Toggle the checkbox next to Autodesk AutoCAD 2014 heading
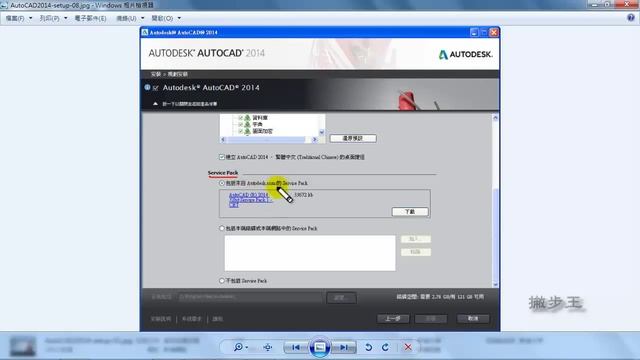640x360 pixels. coord(156,88)
